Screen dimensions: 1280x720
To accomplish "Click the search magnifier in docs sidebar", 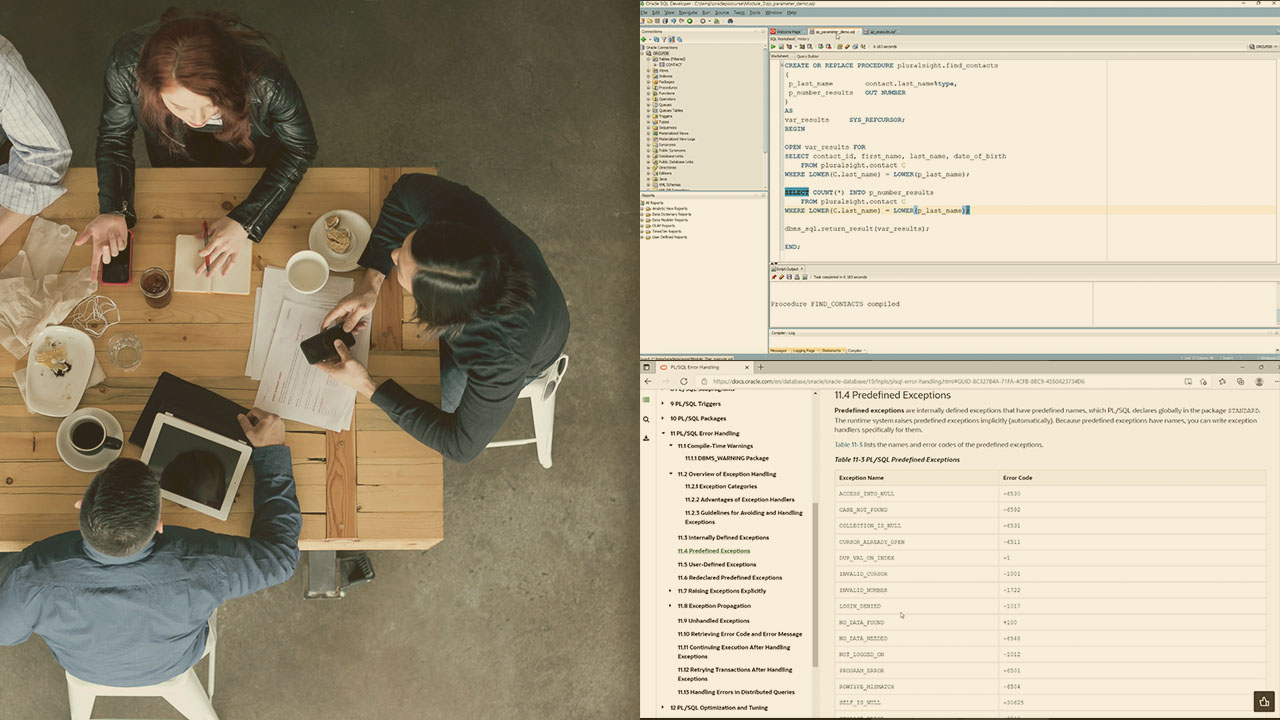I will coord(646,419).
